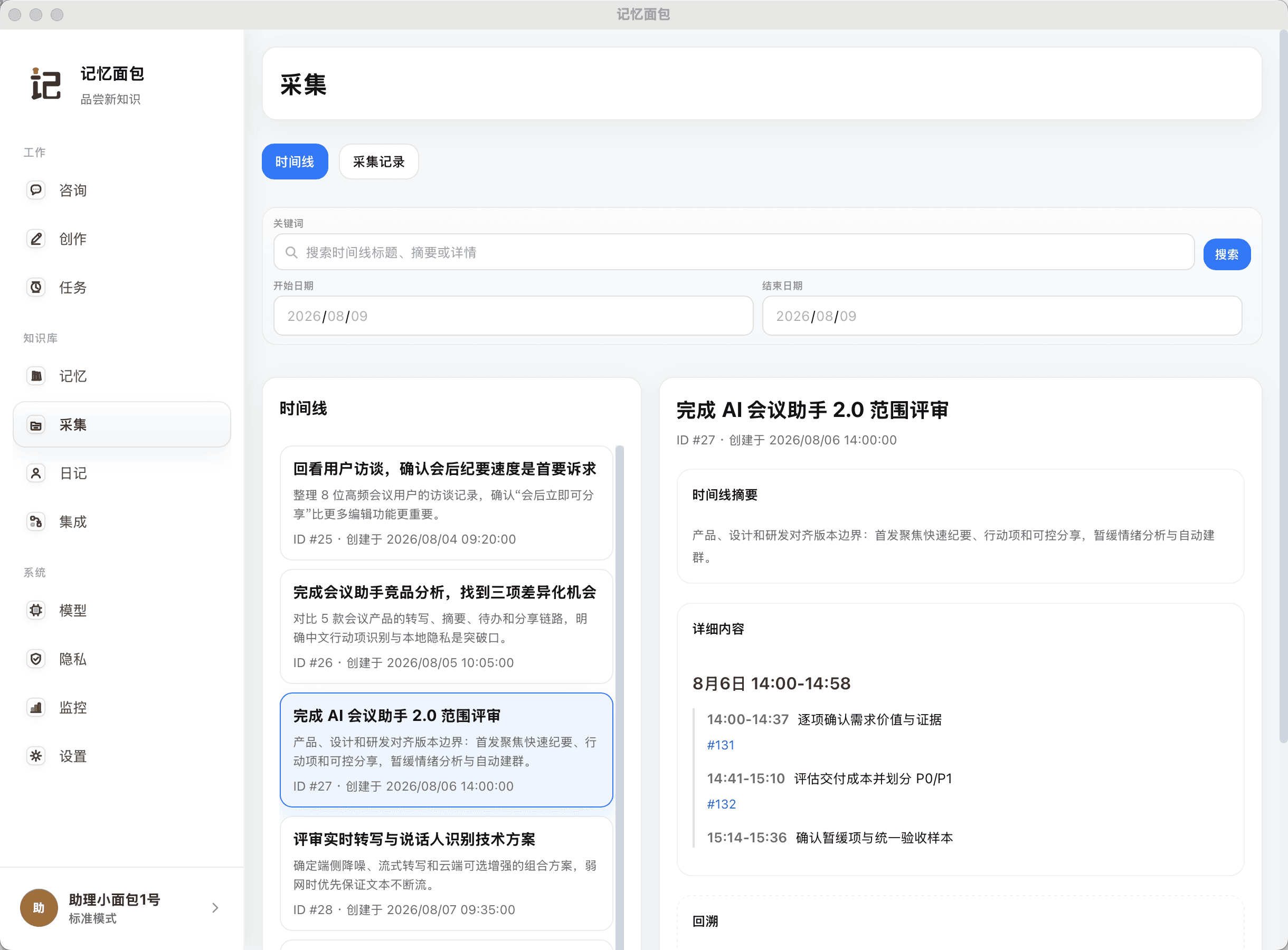Open the 监控 bar chart icon
The width and height of the screenshot is (1288, 950).
click(36, 707)
